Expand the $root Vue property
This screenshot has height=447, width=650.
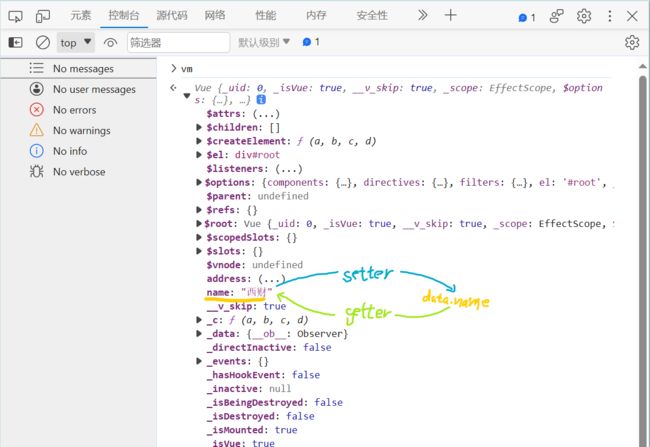click(199, 224)
